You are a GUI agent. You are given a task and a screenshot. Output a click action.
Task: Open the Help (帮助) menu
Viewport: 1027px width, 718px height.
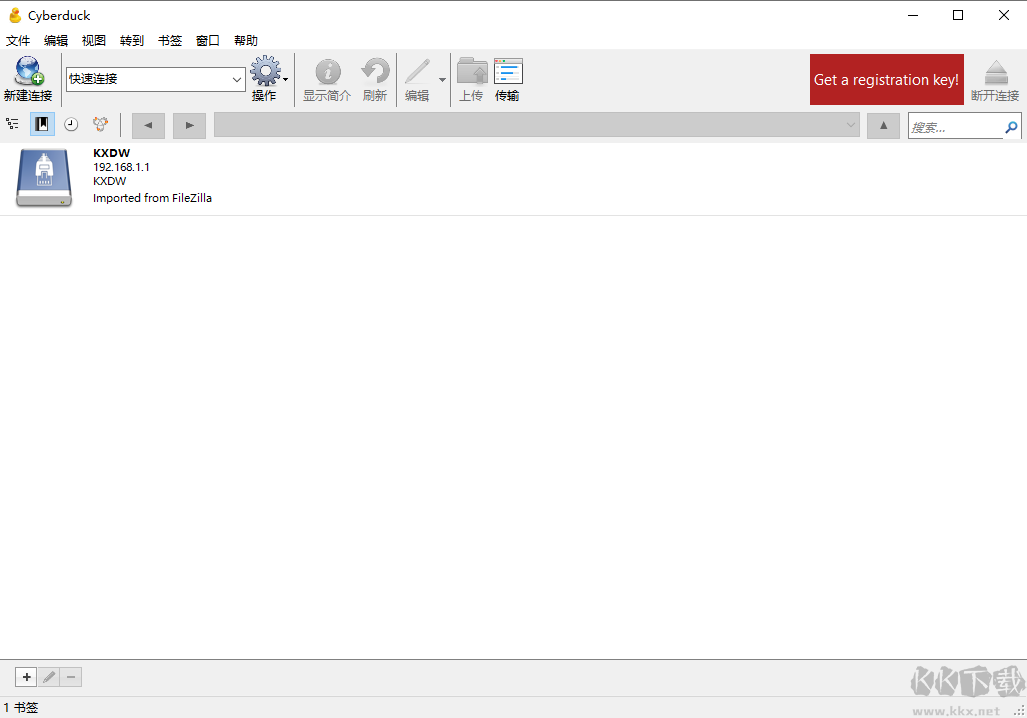click(246, 41)
